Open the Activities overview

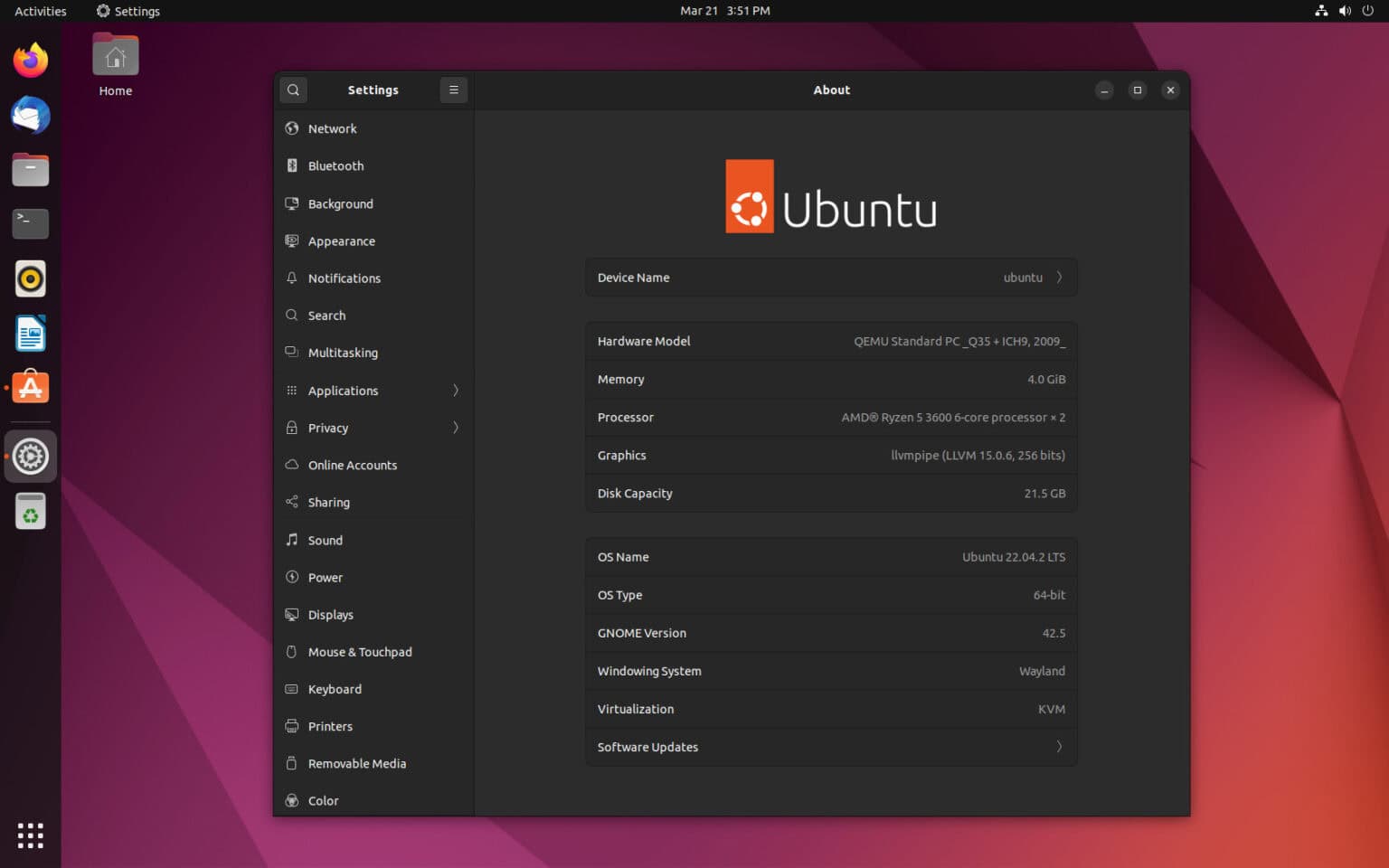[x=39, y=11]
